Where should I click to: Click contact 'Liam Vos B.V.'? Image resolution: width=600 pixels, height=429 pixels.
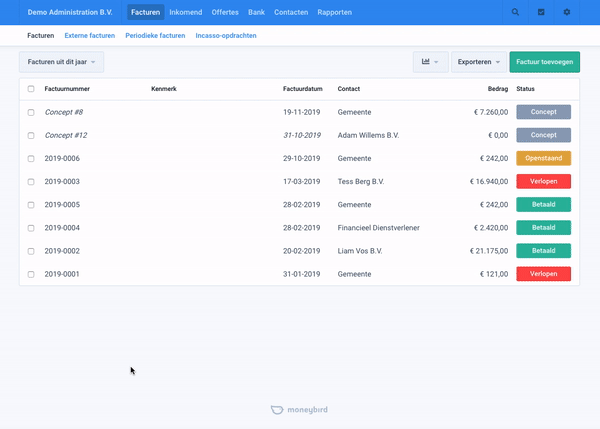360,251
